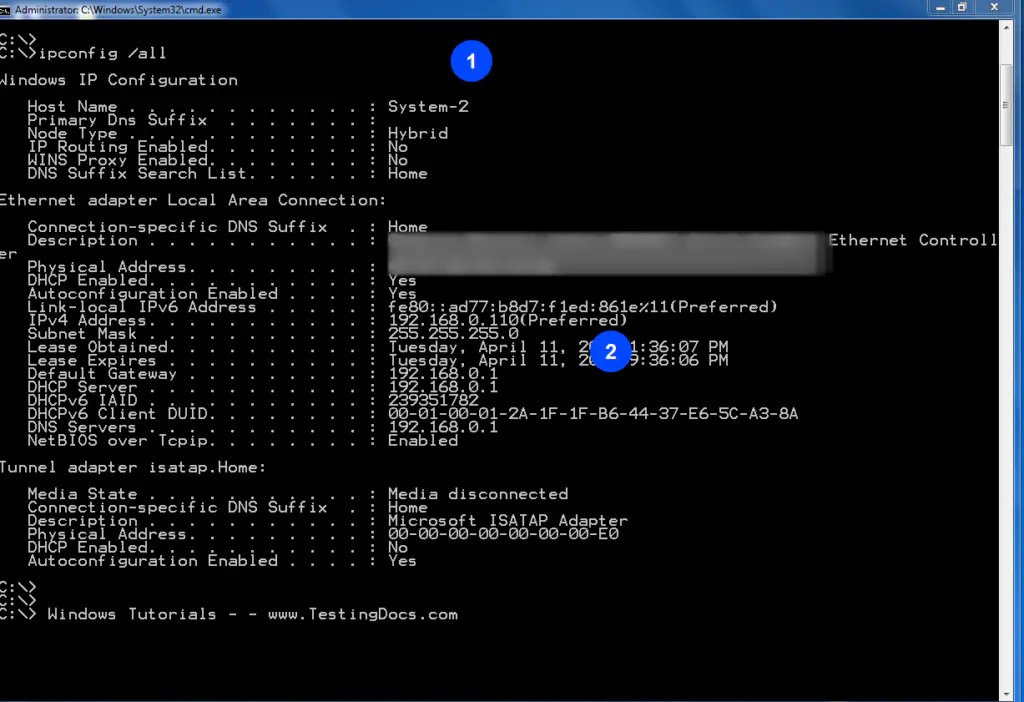Image resolution: width=1024 pixels, height=702 pixels.
Task: Close the cmd.exe window
Action: coord(994,7)
